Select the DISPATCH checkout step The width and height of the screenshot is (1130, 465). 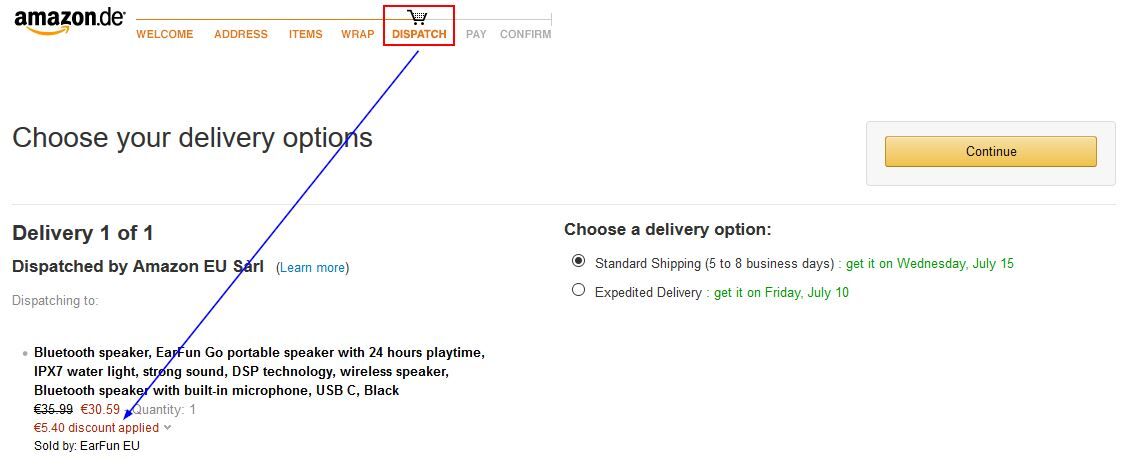419,34
